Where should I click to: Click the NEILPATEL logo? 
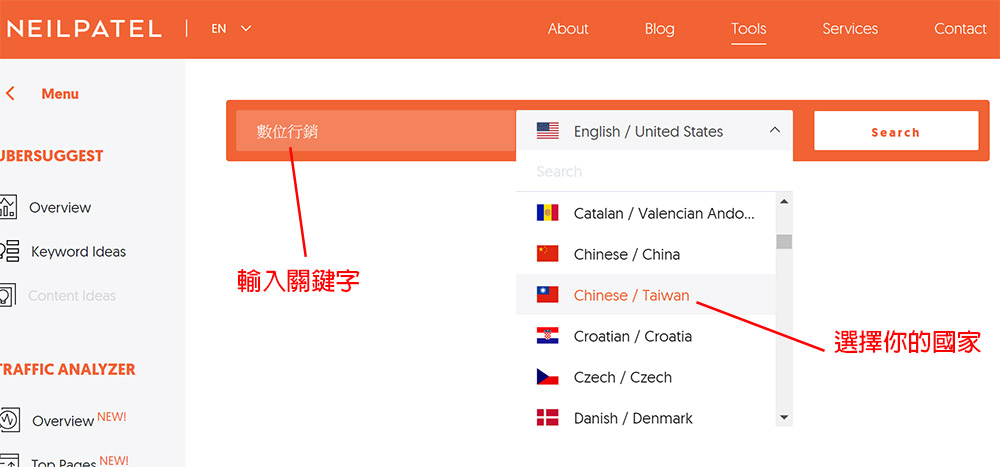click(x=83, y=29)
